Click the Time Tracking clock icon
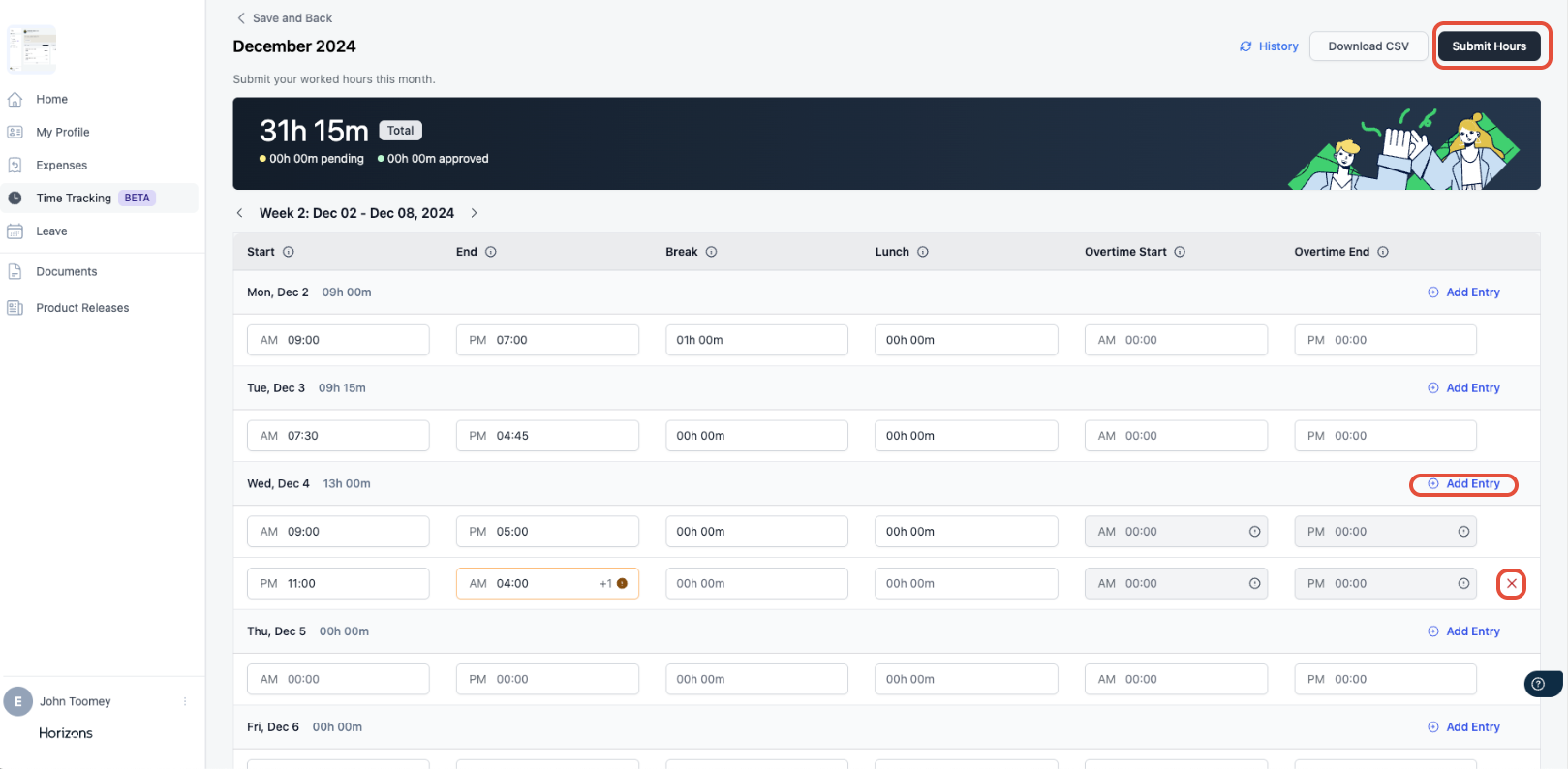 tap(15, 198)
